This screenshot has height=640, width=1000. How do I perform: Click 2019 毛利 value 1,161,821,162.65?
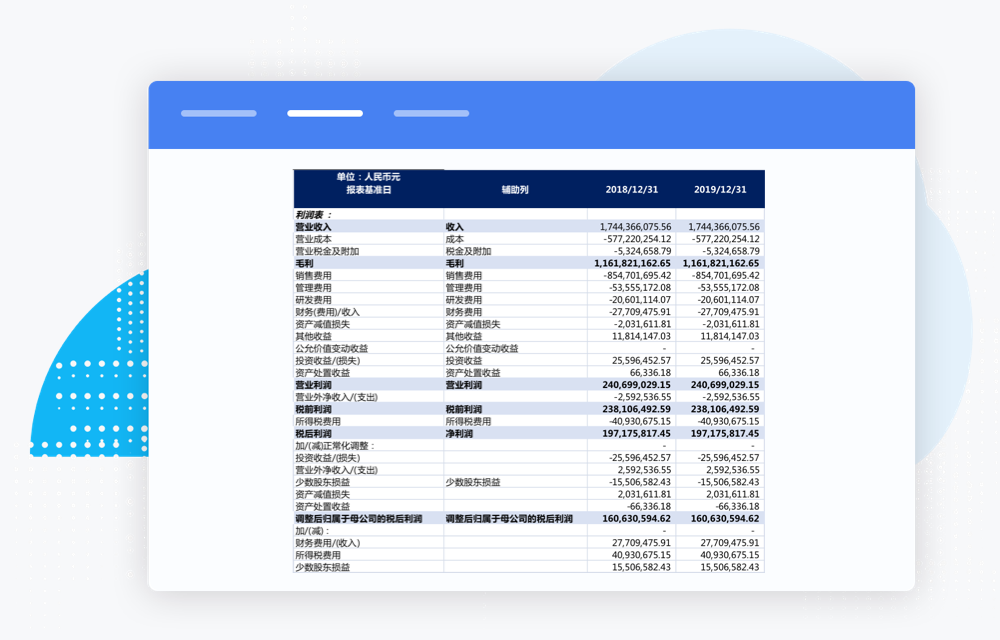point(720,263)
